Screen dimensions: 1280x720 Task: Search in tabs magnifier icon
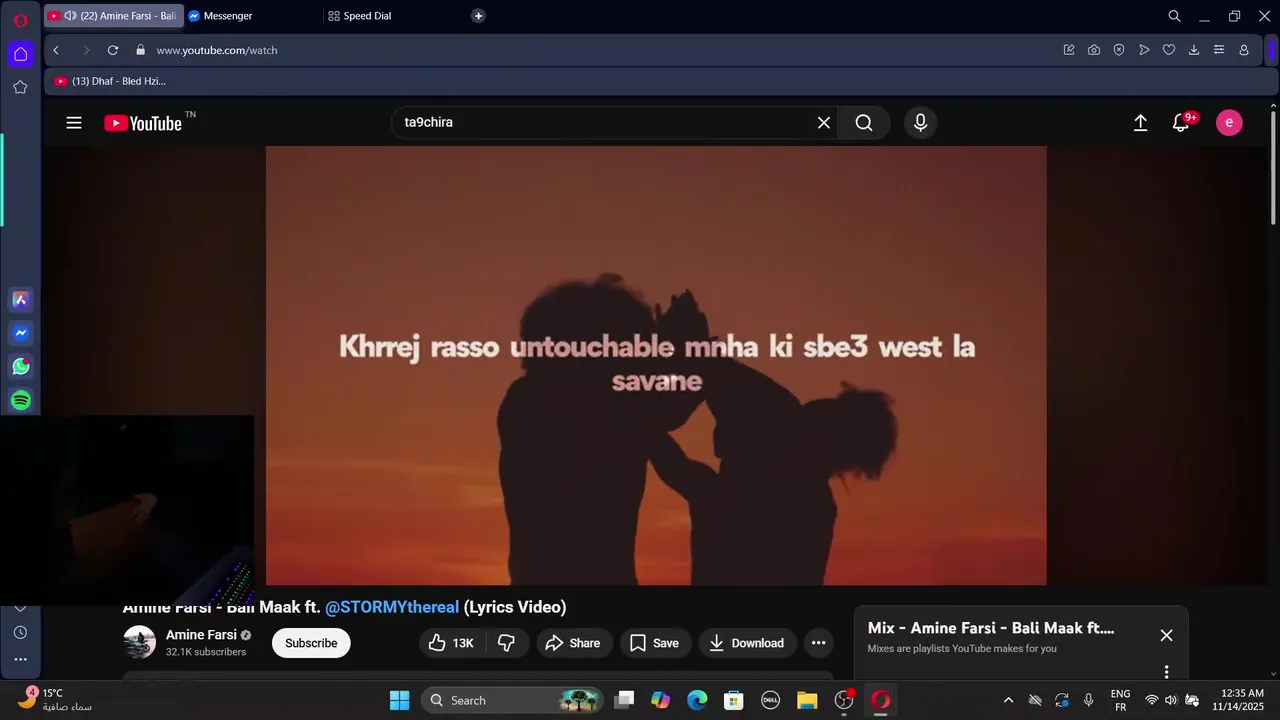(1175, 16)
